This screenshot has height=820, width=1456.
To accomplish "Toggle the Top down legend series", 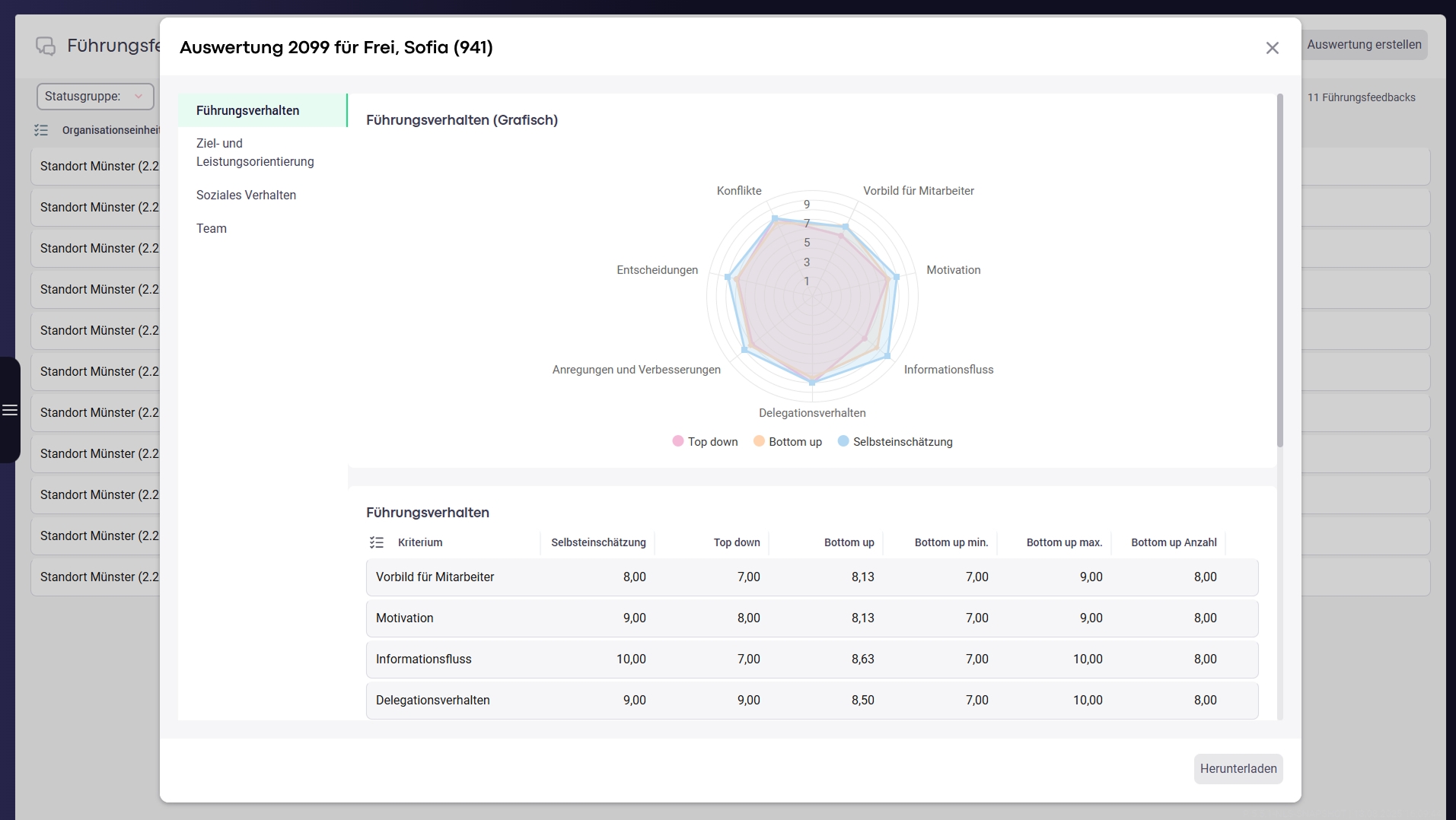I will tap(705, 442).
